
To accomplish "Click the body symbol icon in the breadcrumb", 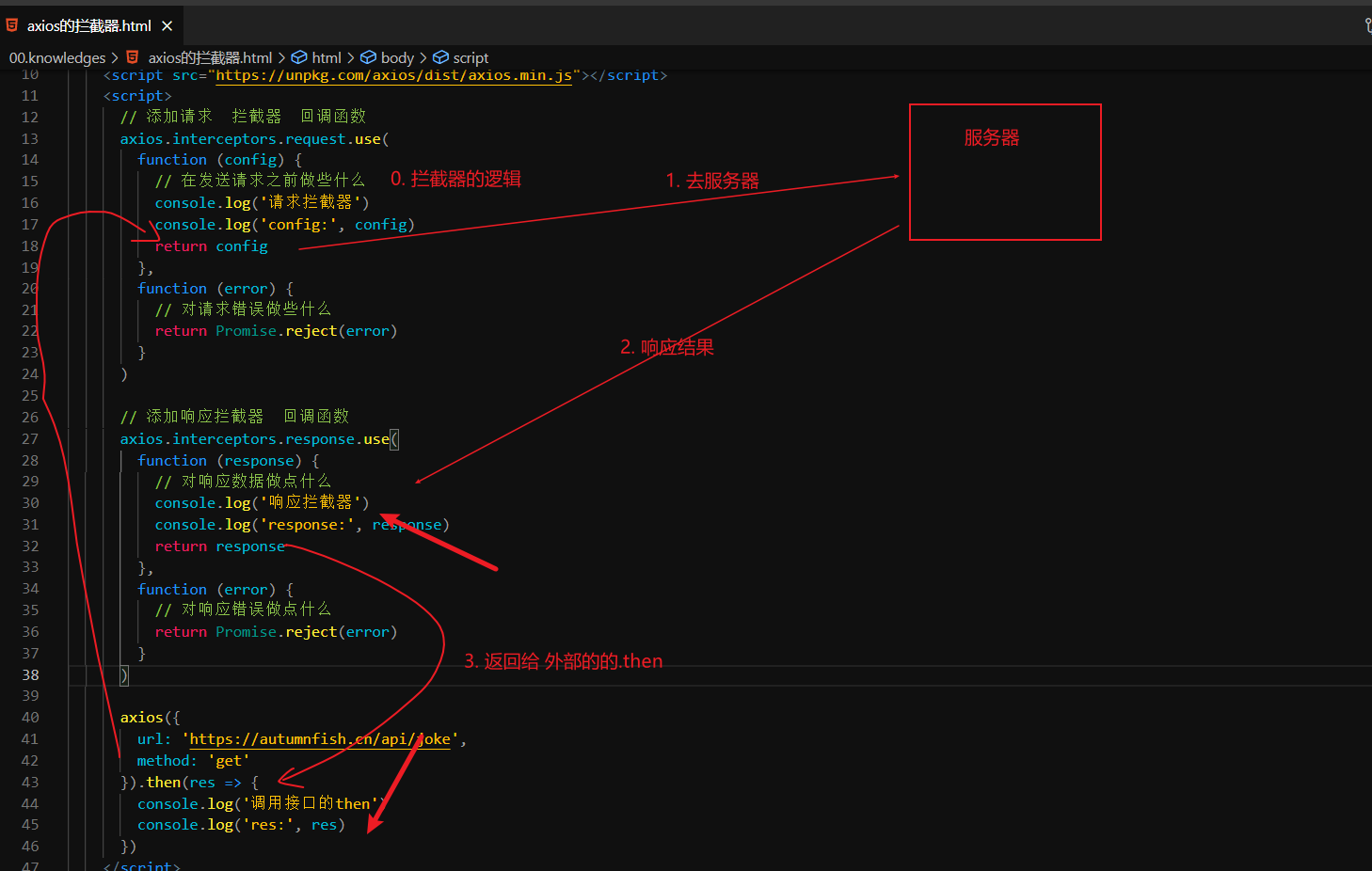I will point(369,57).
